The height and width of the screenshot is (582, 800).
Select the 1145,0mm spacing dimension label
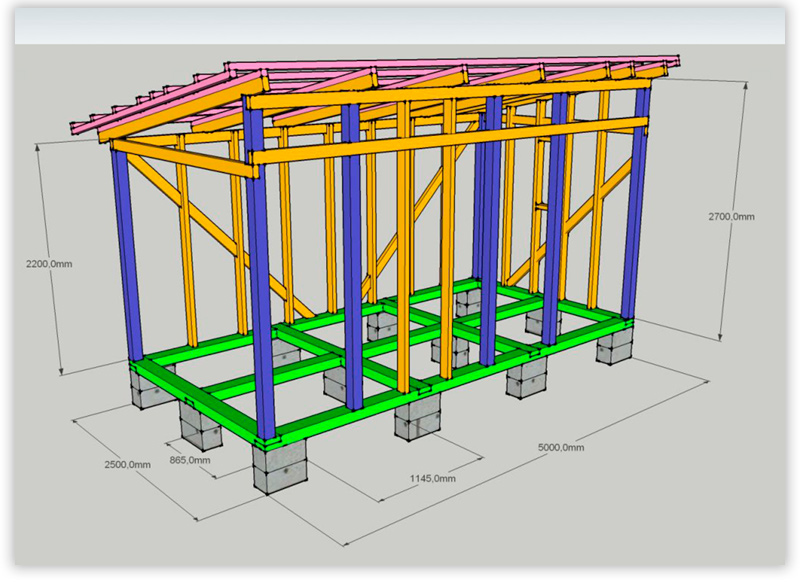433,478
